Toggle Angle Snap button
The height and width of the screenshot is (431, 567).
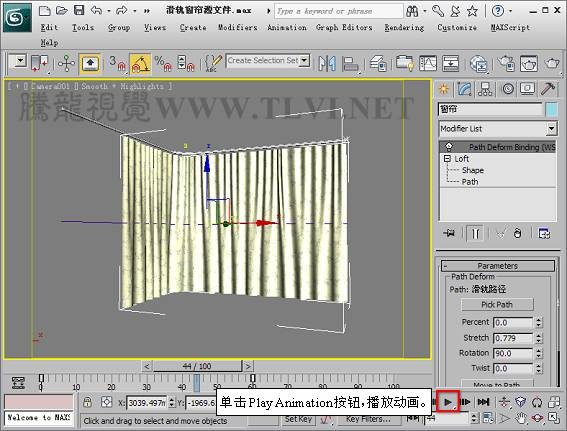pyautogui.click(x=140, y=63)
